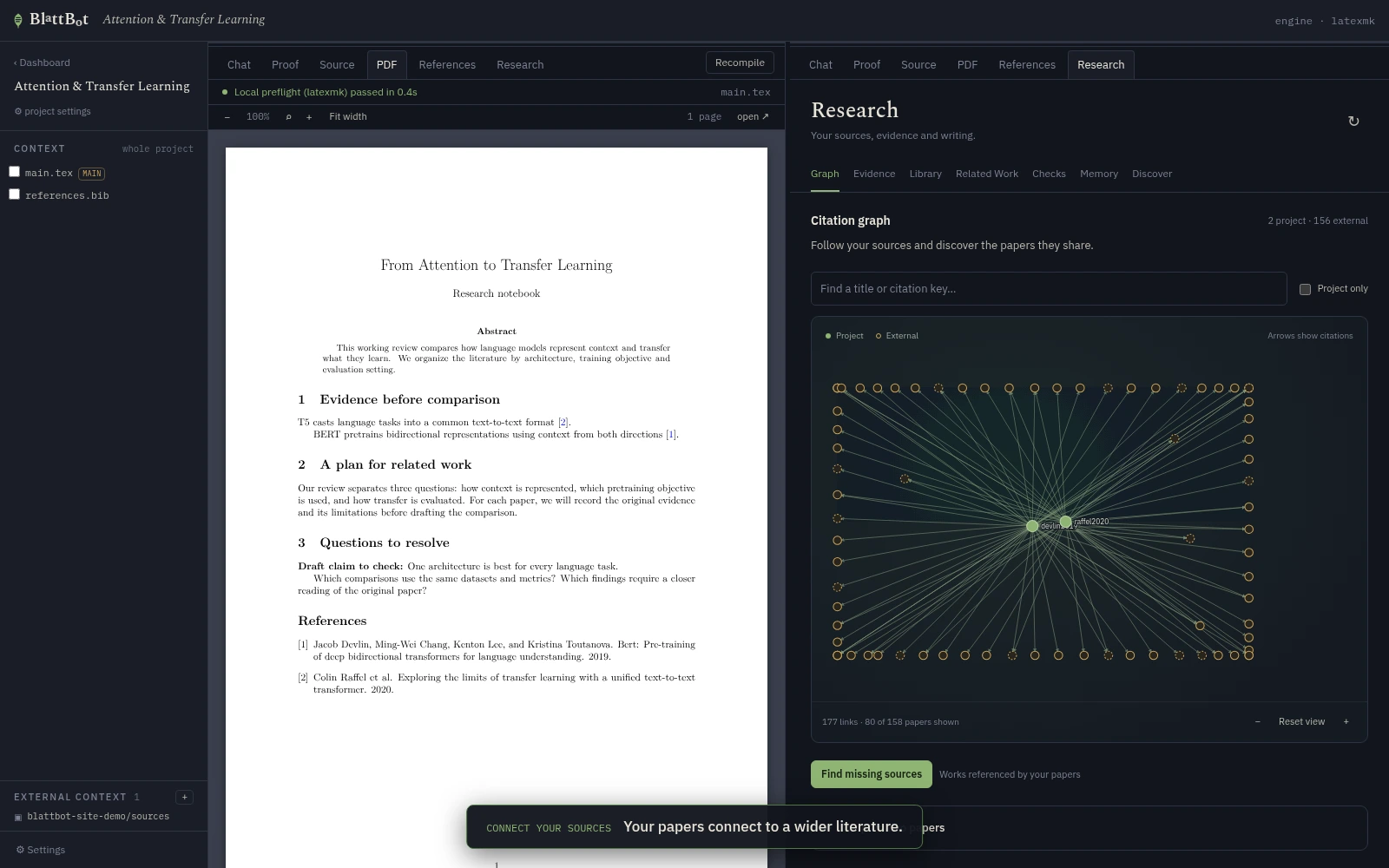The height and width of the screenshot is (868, 1389).
Task: Click the Recompile button
Action: pos(740,62)
